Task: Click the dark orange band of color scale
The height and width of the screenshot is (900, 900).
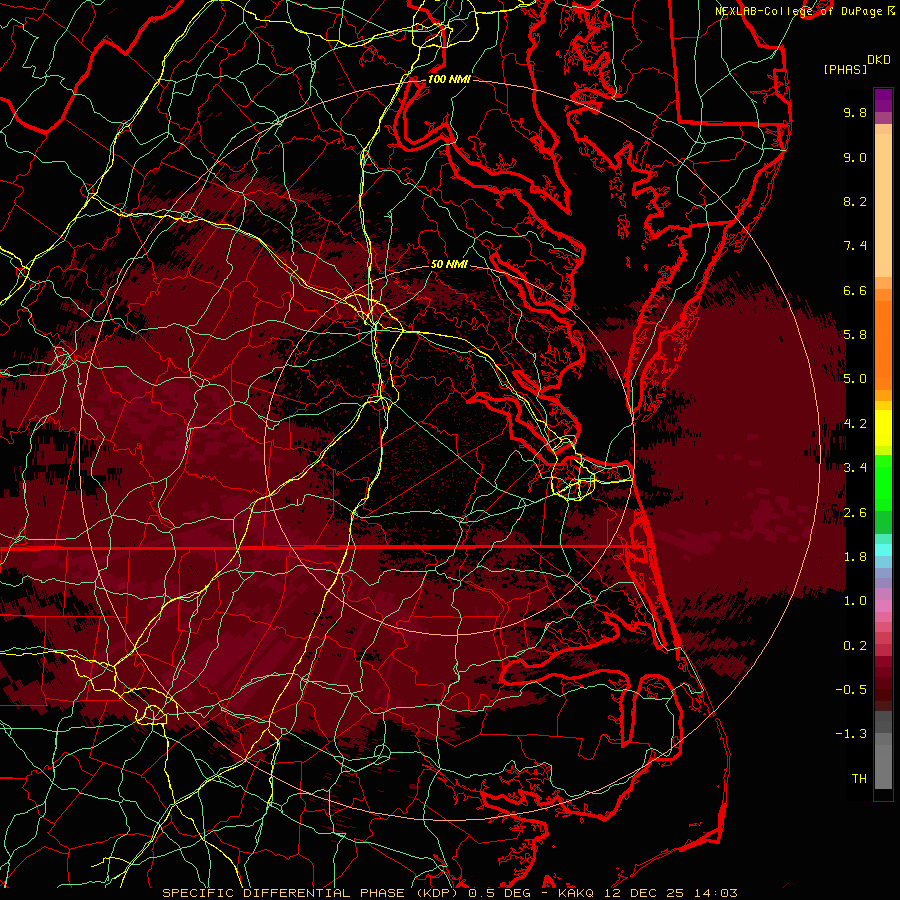Action: click(883, 345)
